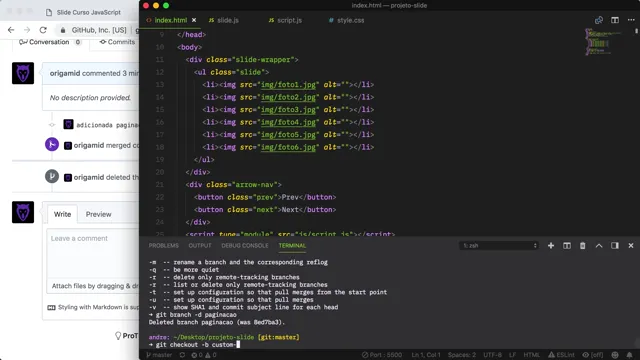The width and height of the screenshot is (640, 360).
Task: Click the gray deleted branch icon on timeline
Action: pos(52,176)
